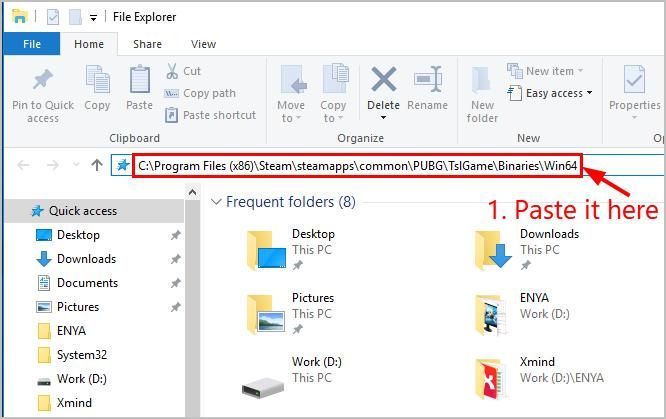
Task: Switch to the View ribbon tab
Action: pos(203,44)
